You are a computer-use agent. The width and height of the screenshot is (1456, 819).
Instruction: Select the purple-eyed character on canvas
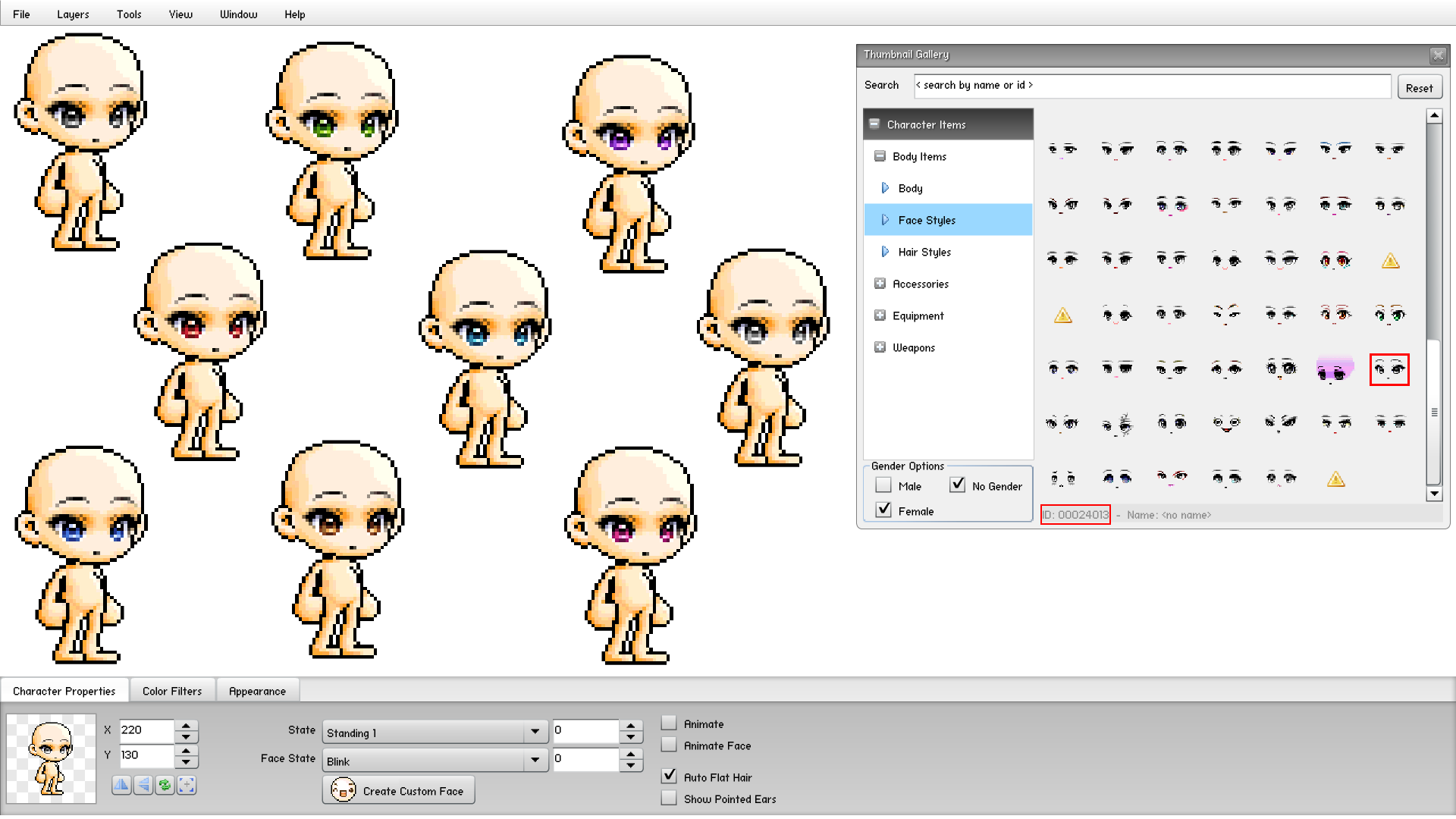click(x=628, y=163)
